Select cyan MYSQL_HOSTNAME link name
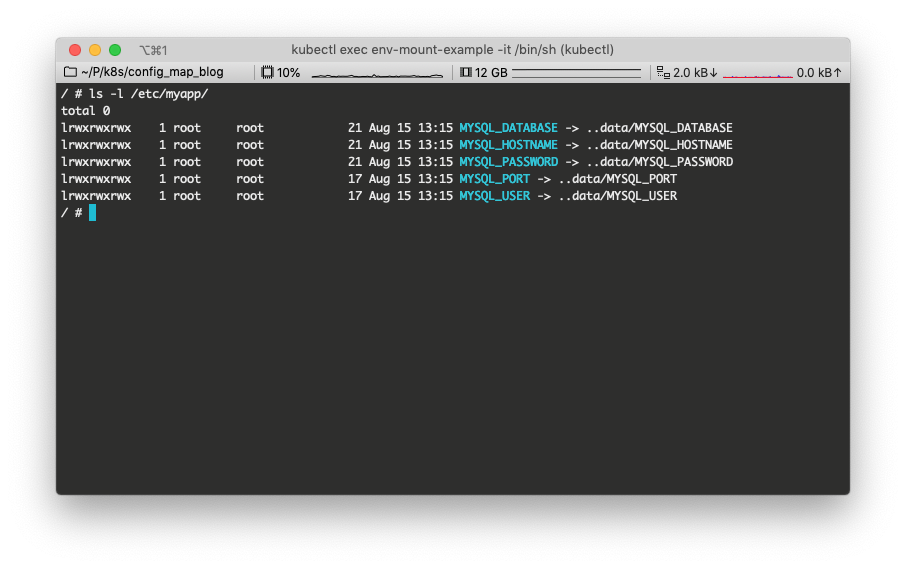Screen dimensions: 906x569 coord(508,144)
